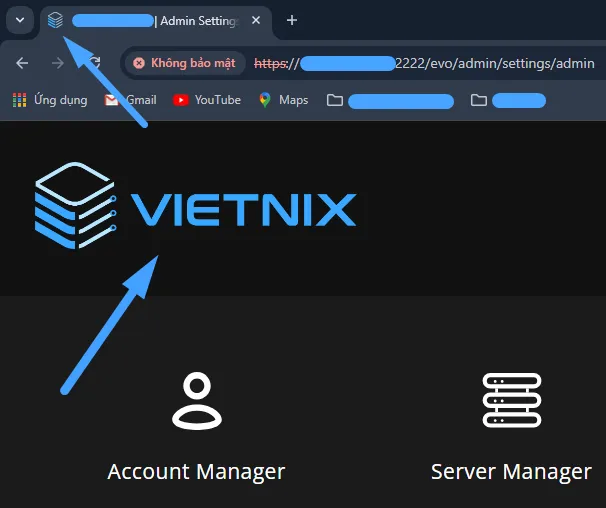Open the second bookmarks folder
Viewport: 606px width, 508px height.
(508, 101)
